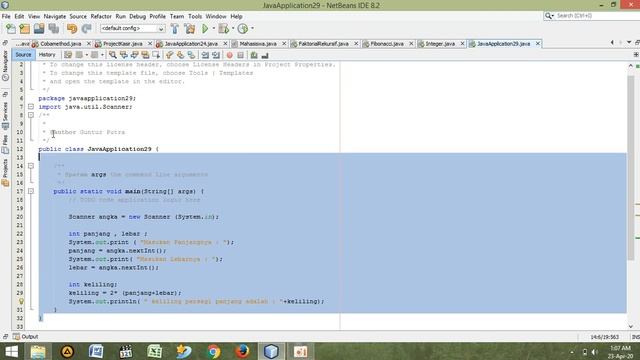The height and width of the screenshot is (360, 640).
Task: Toggle Rectangular Selection in editor toolbar
Action: (x=156, y=55)
